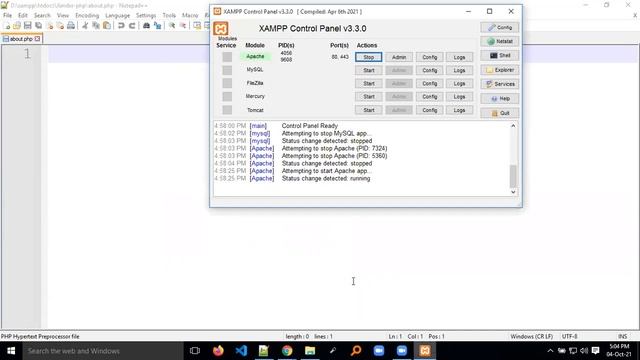Toggle the Apache service checkbox

pos(227,57)
